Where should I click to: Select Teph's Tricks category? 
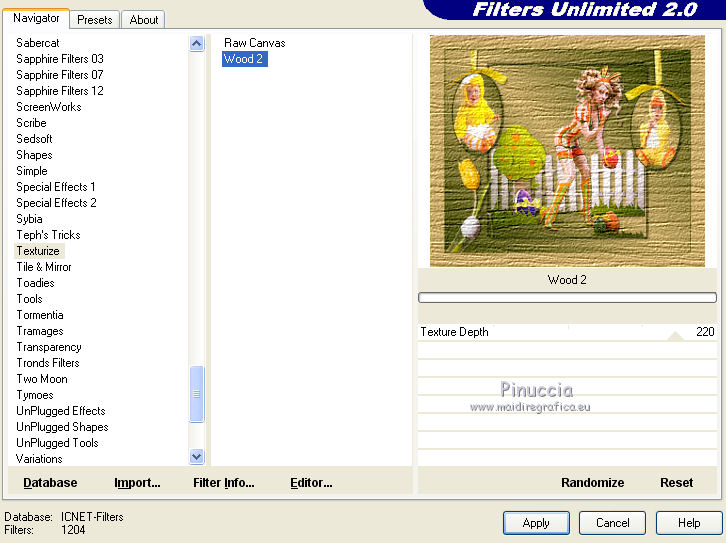(x=48, y=235)
